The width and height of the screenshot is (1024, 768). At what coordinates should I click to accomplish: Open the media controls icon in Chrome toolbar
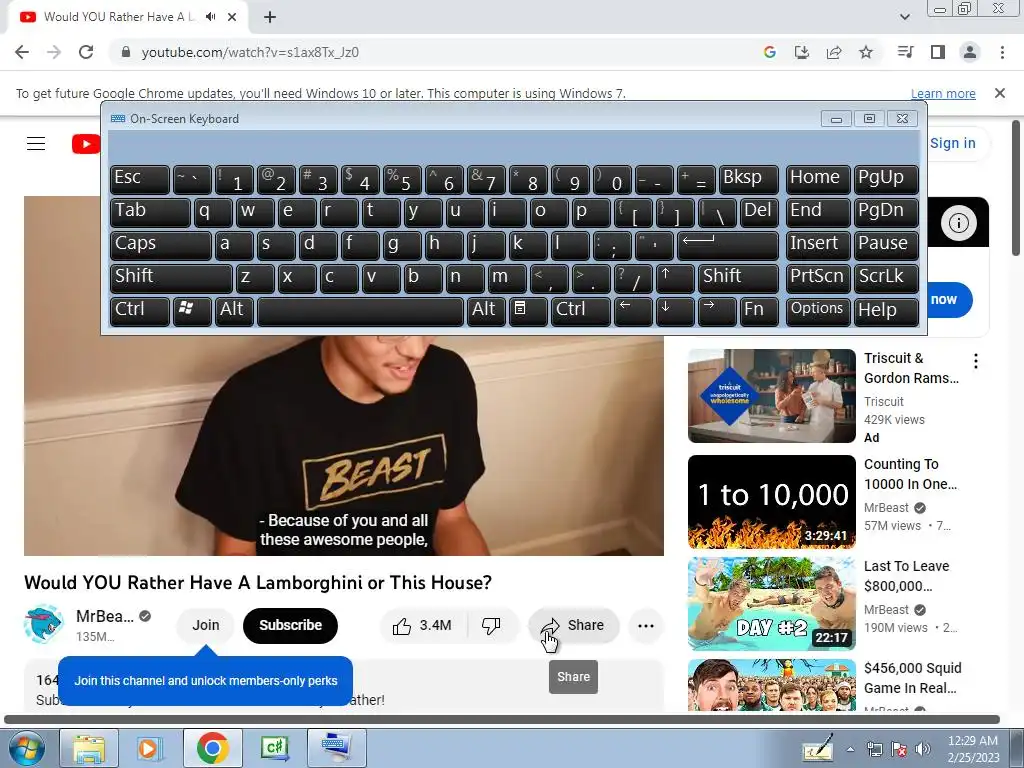coord(906,52)
